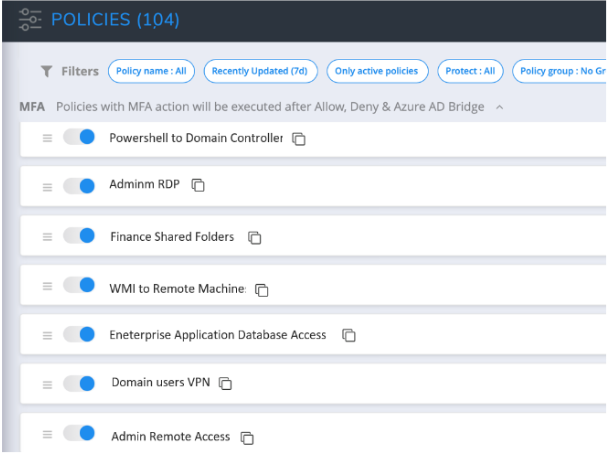This screenshot has width=612, height=458.
Task: Disable the Powershell to Domain Controller toggle
Action: pos(79,137)
